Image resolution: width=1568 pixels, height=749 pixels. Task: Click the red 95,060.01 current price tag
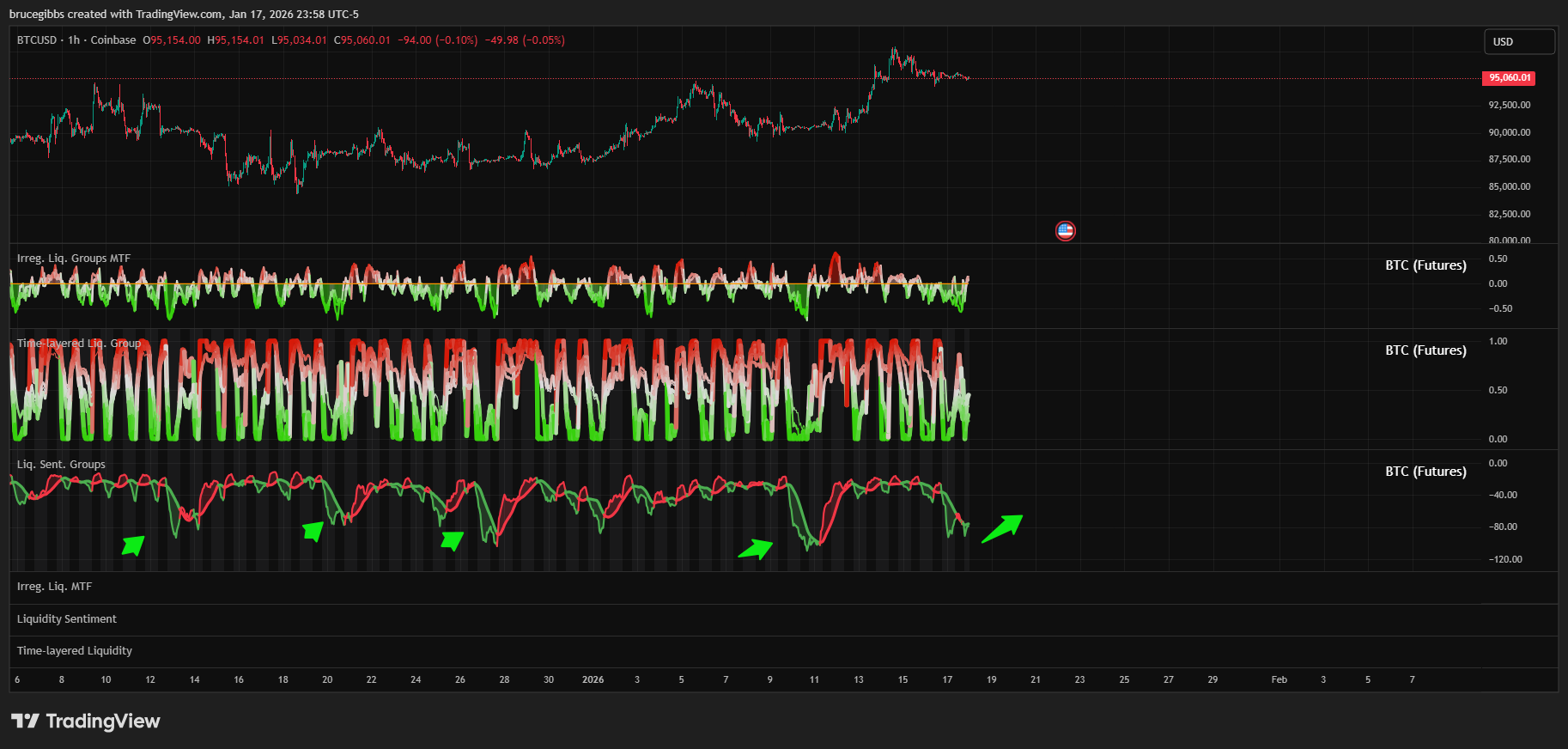click(1509, 78)
